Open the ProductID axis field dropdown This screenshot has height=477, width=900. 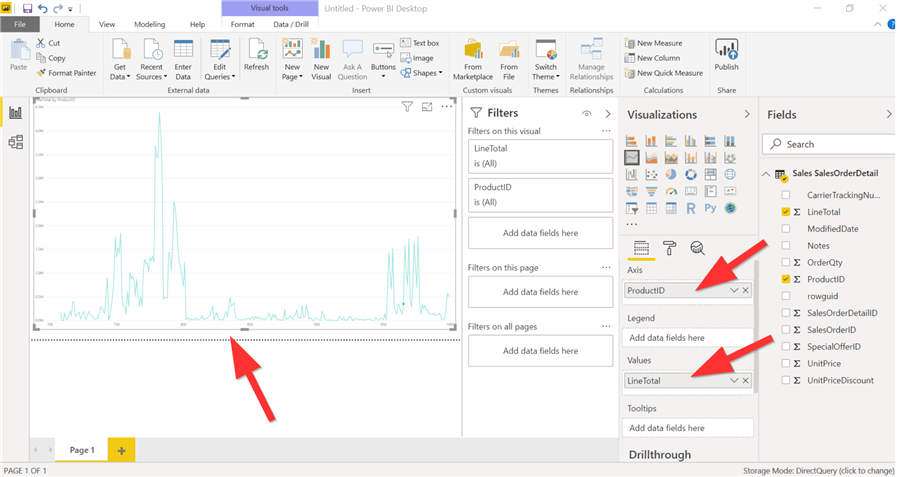tap(734, 290)
